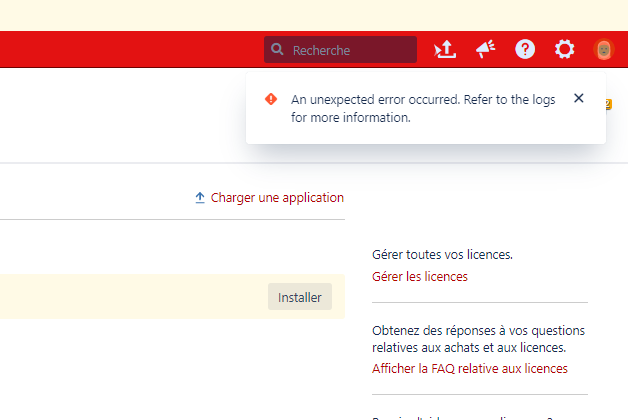628x420 pixels.
Task: Open the megaphone feedback icon
Action: (485, 50)
